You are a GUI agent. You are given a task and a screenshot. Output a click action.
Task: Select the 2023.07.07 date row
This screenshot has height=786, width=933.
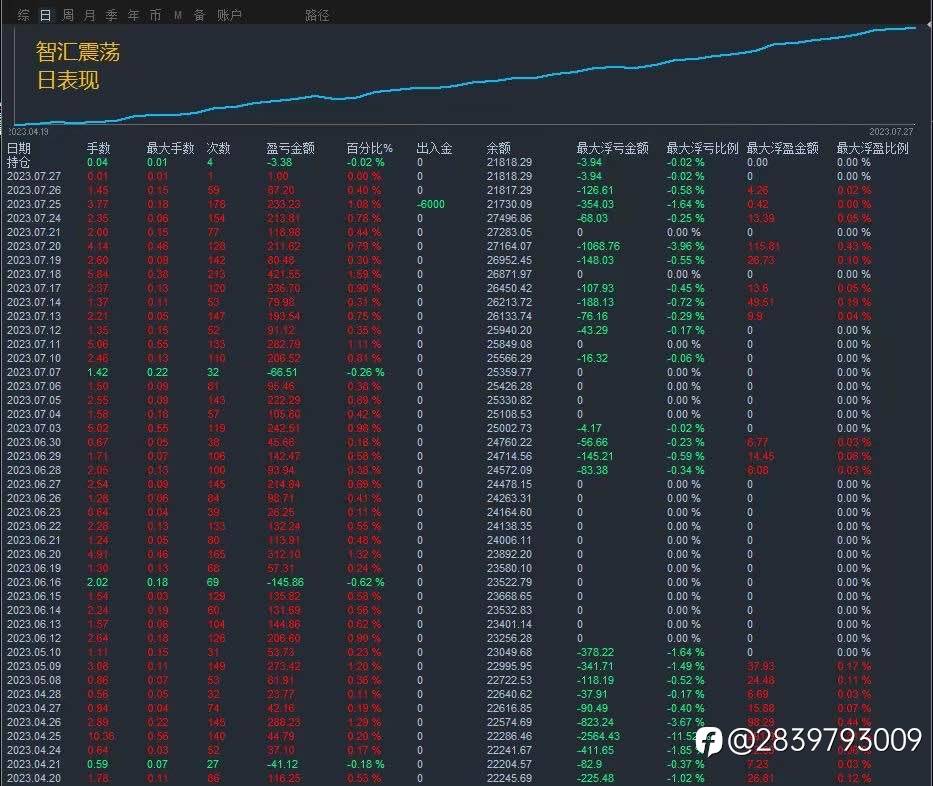point(34,372)
